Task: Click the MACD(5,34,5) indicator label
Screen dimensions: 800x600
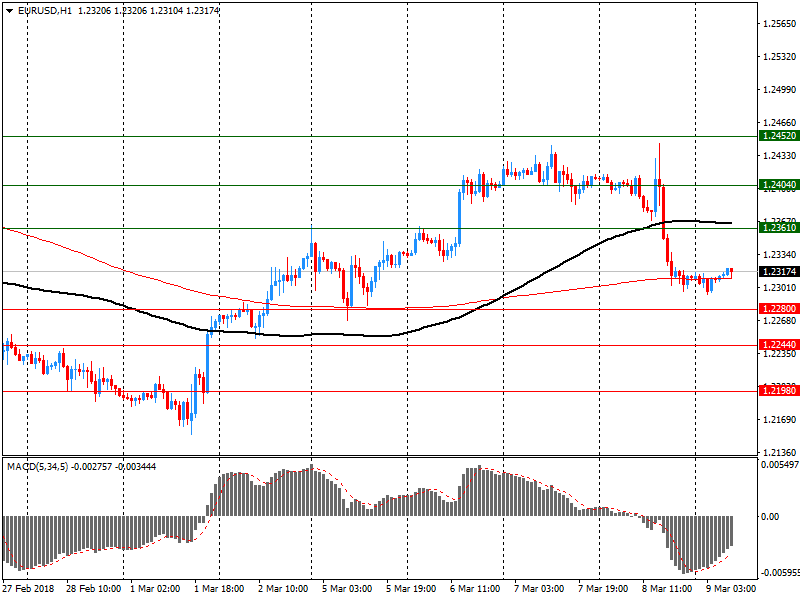Action: (x=37, y=466)
